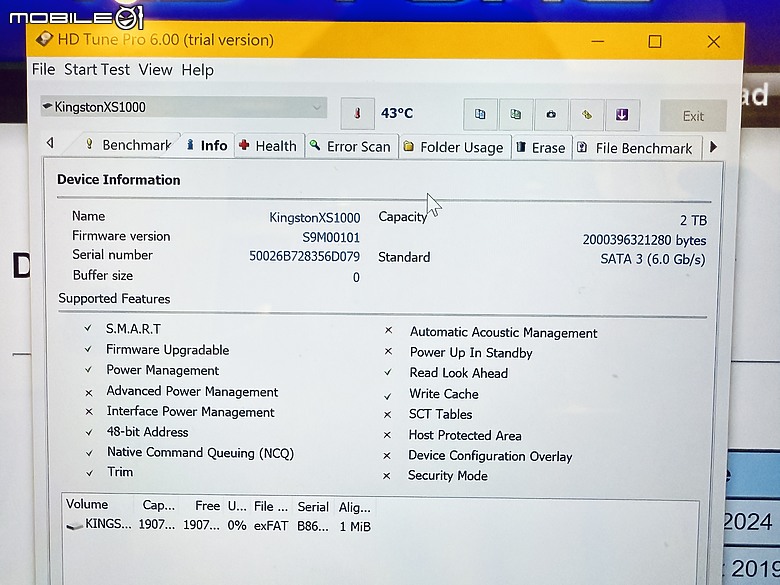Minimize the HD Tune Pro window
The width and height of the screenshot is (780, 585).
click(598, 41)
